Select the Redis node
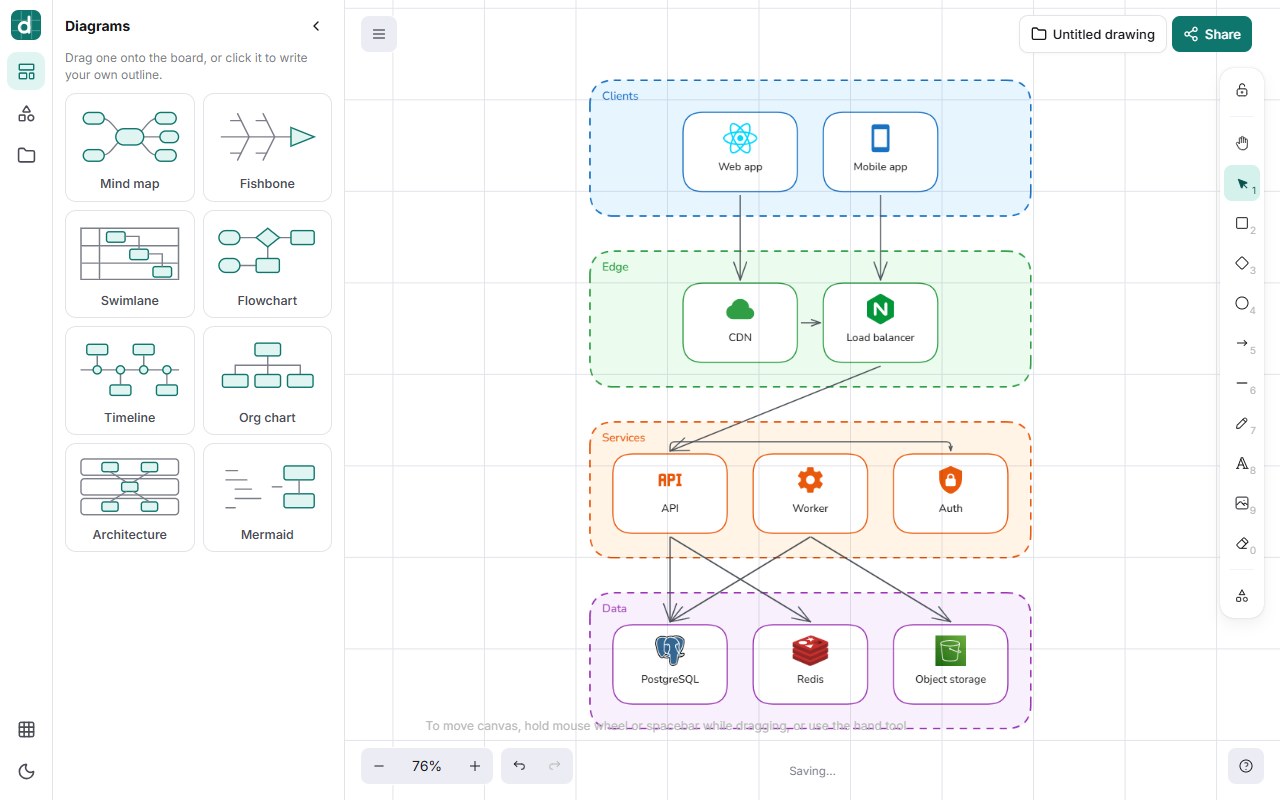The image size is (1280, 800). click(810, 665)
